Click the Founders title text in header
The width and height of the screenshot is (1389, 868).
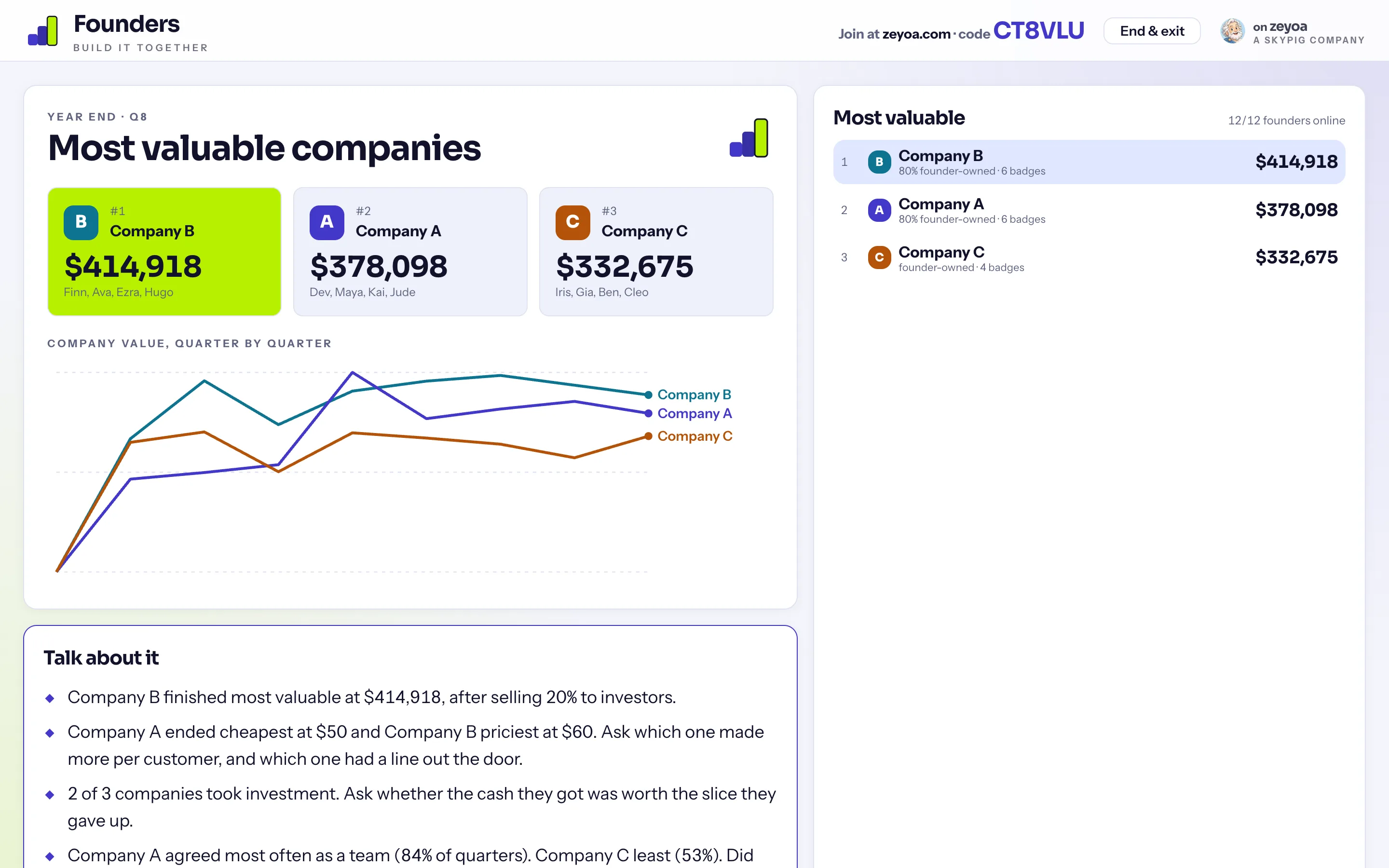pyautogui.click(x=127, y=24)
